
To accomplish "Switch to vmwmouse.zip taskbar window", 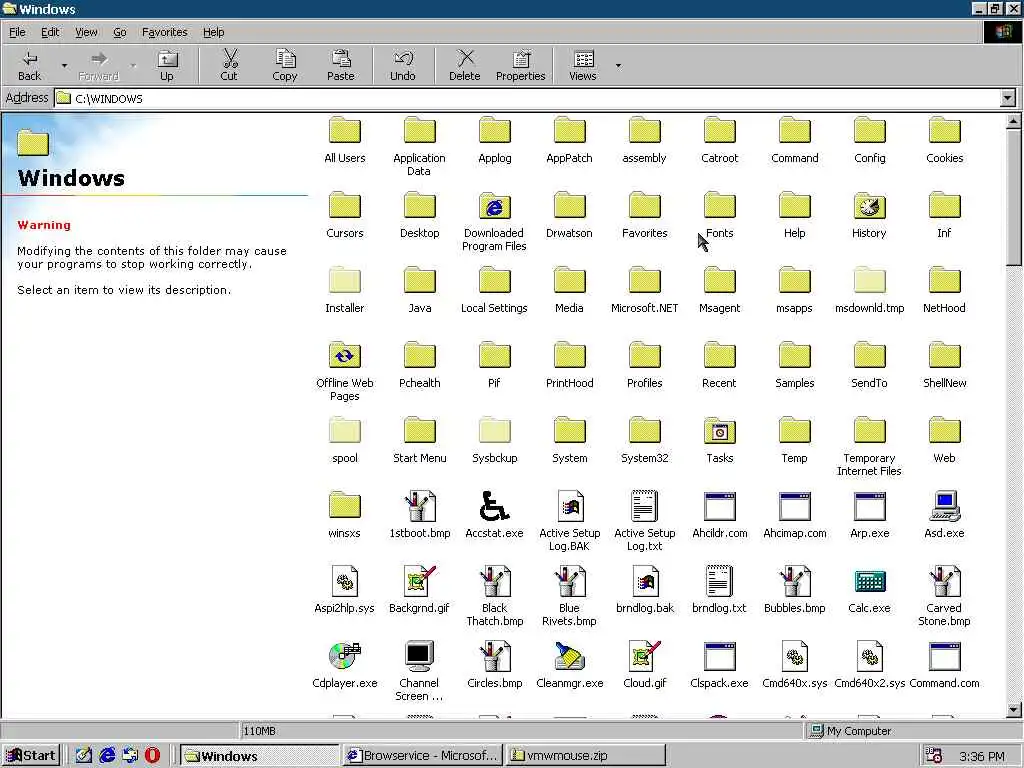I will click(x=586, y=756).
